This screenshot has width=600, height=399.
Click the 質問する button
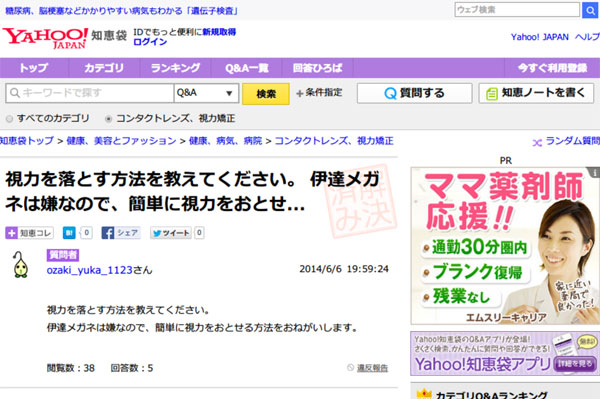[x=415, y=93]
